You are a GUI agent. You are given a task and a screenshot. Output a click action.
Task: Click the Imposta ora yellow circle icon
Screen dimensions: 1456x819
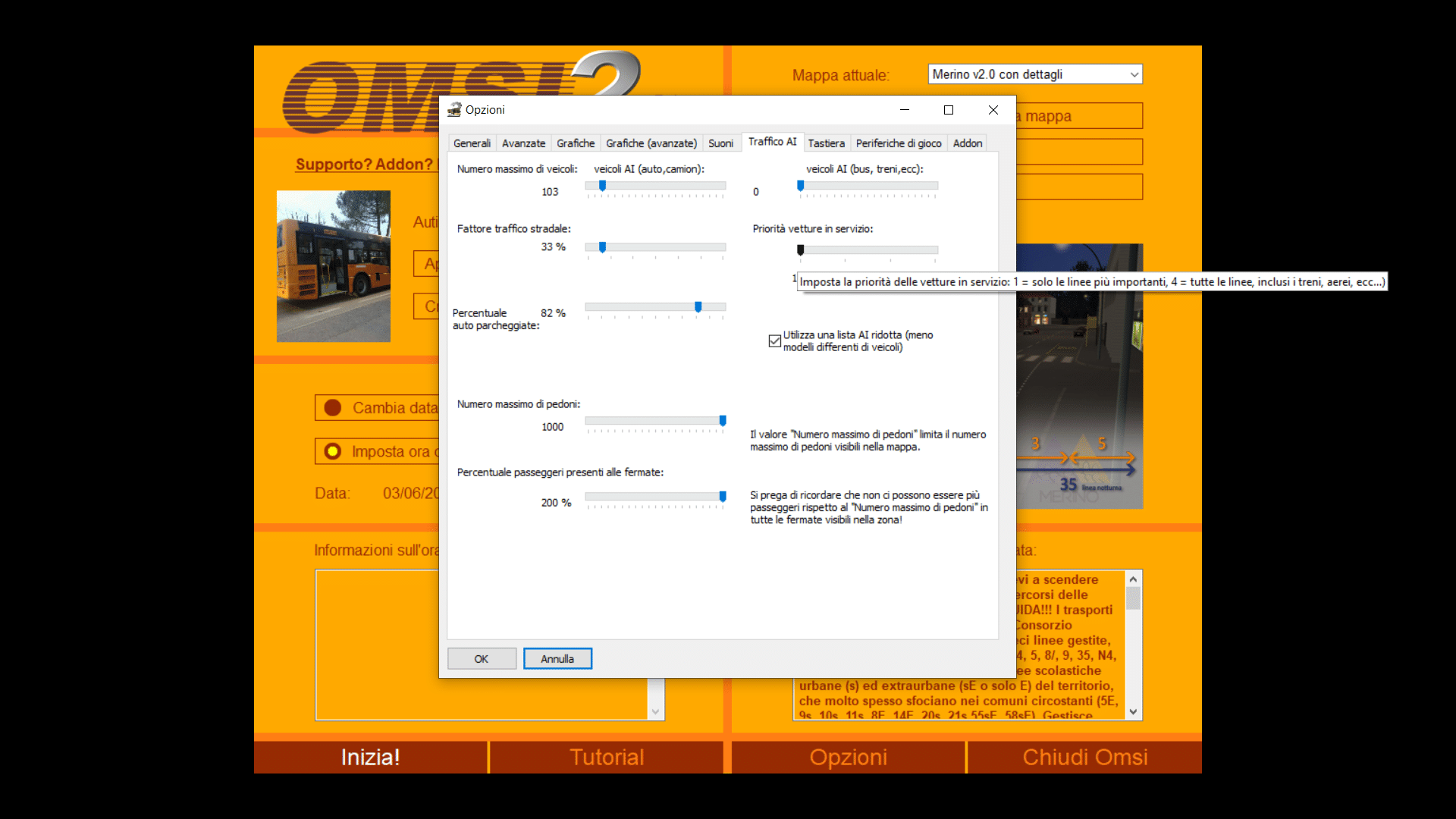coord(333,452)
